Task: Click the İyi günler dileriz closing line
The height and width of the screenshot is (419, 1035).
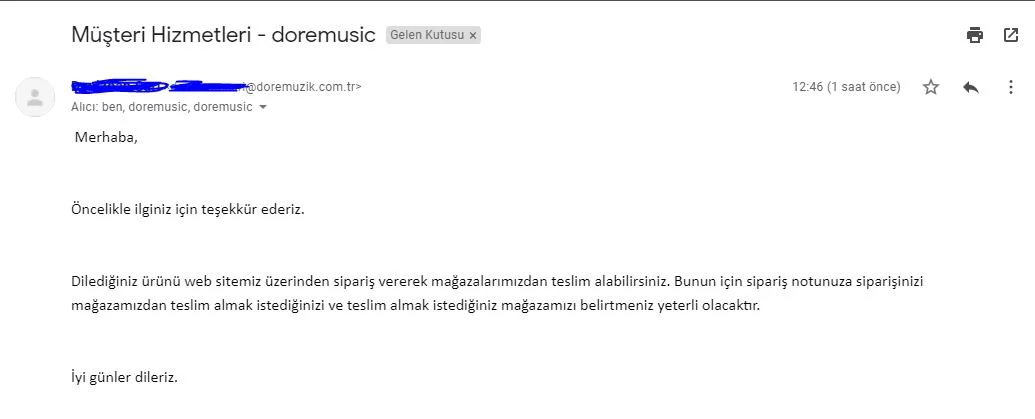Action: (124, 378)
